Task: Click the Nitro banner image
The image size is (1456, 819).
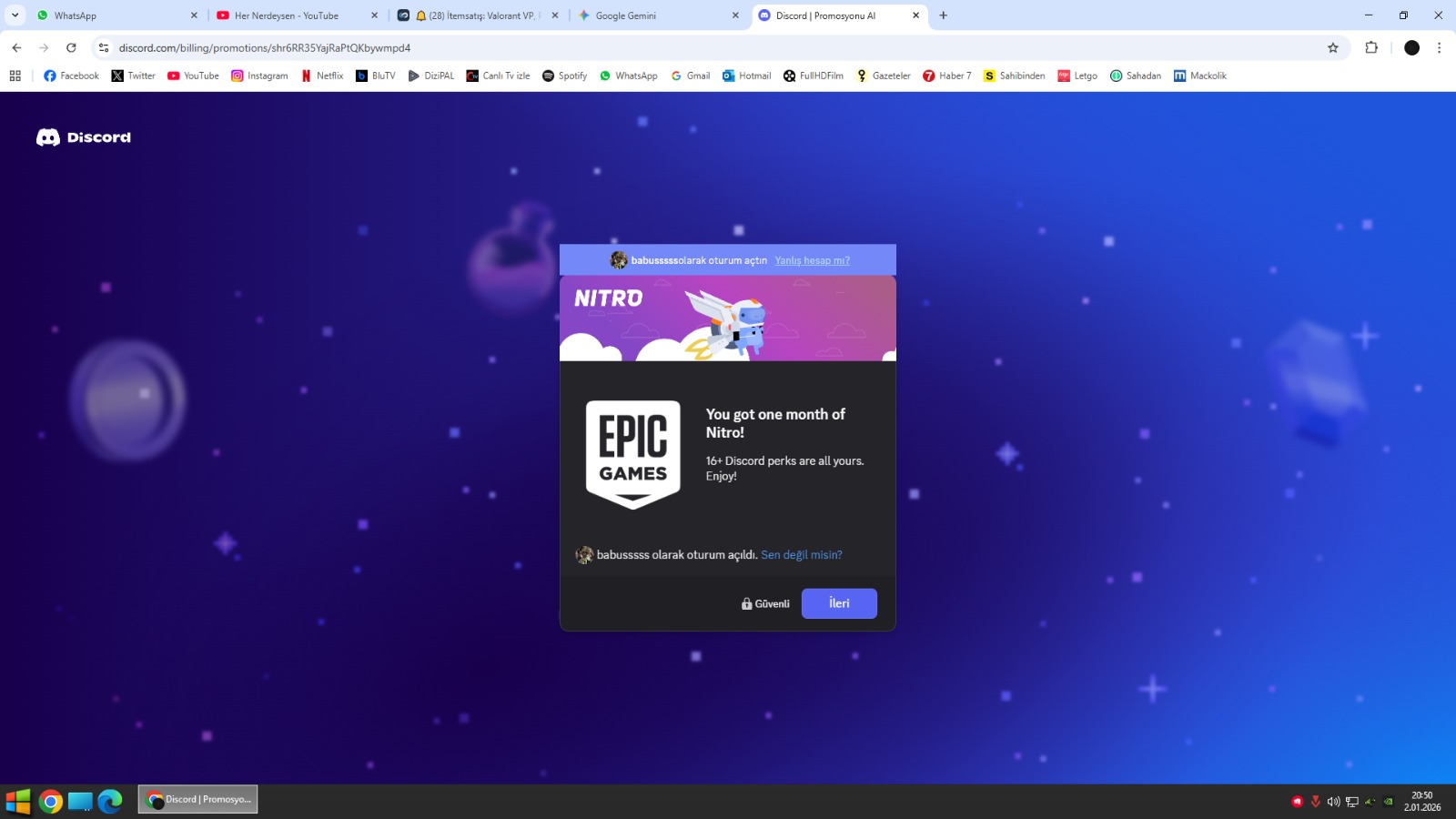Action: (728, 318)
